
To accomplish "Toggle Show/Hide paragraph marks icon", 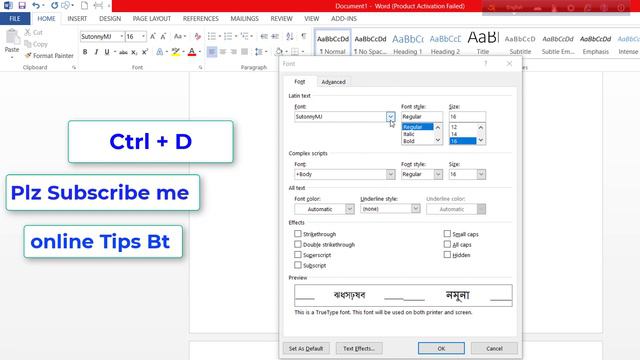I will [x=304, y=36].
